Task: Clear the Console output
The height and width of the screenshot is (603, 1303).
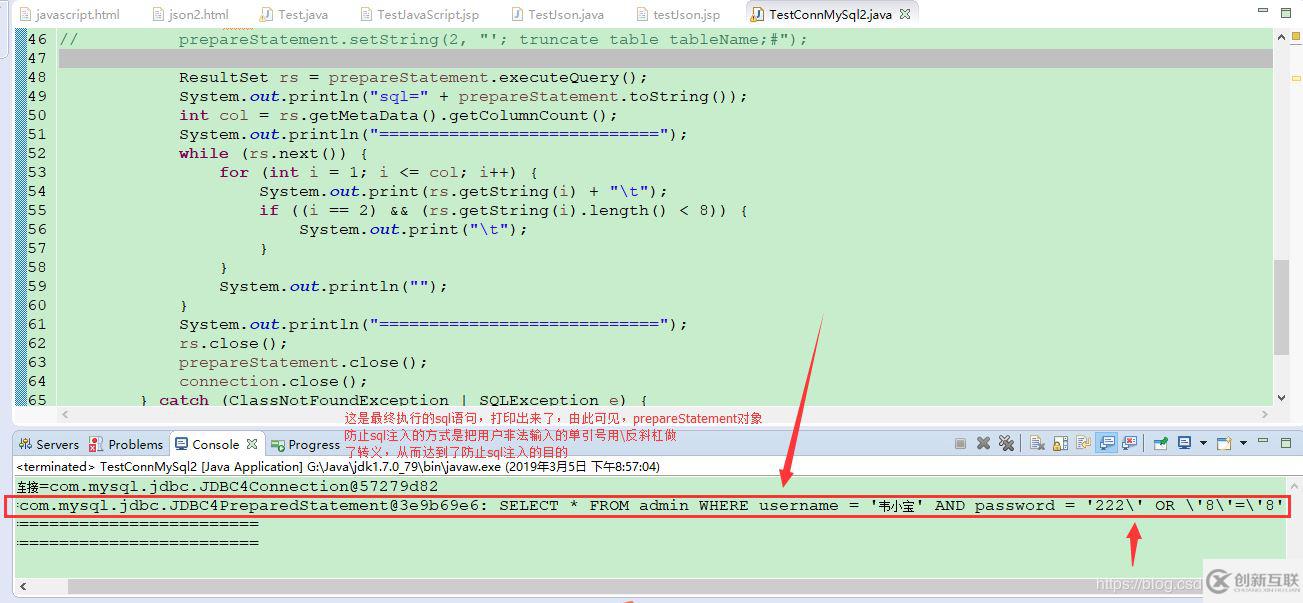Action: coord(1034,444)
